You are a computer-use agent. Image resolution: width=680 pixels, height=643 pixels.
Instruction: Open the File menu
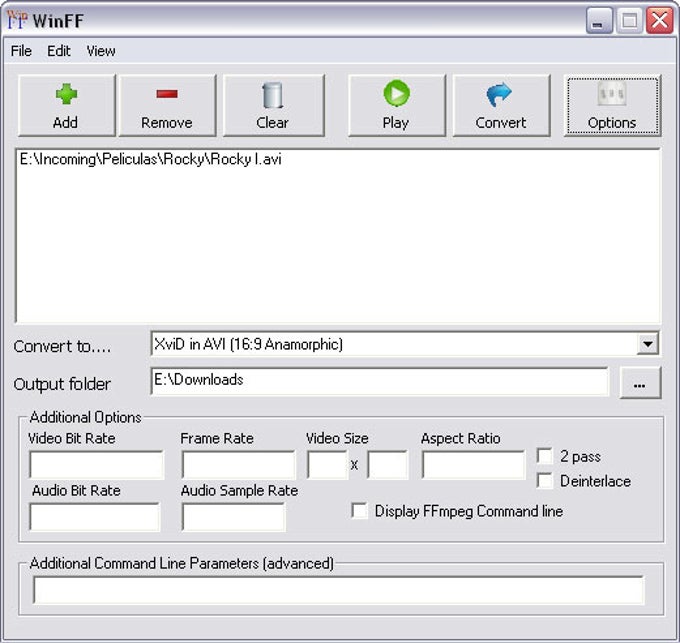pos(21,51)
